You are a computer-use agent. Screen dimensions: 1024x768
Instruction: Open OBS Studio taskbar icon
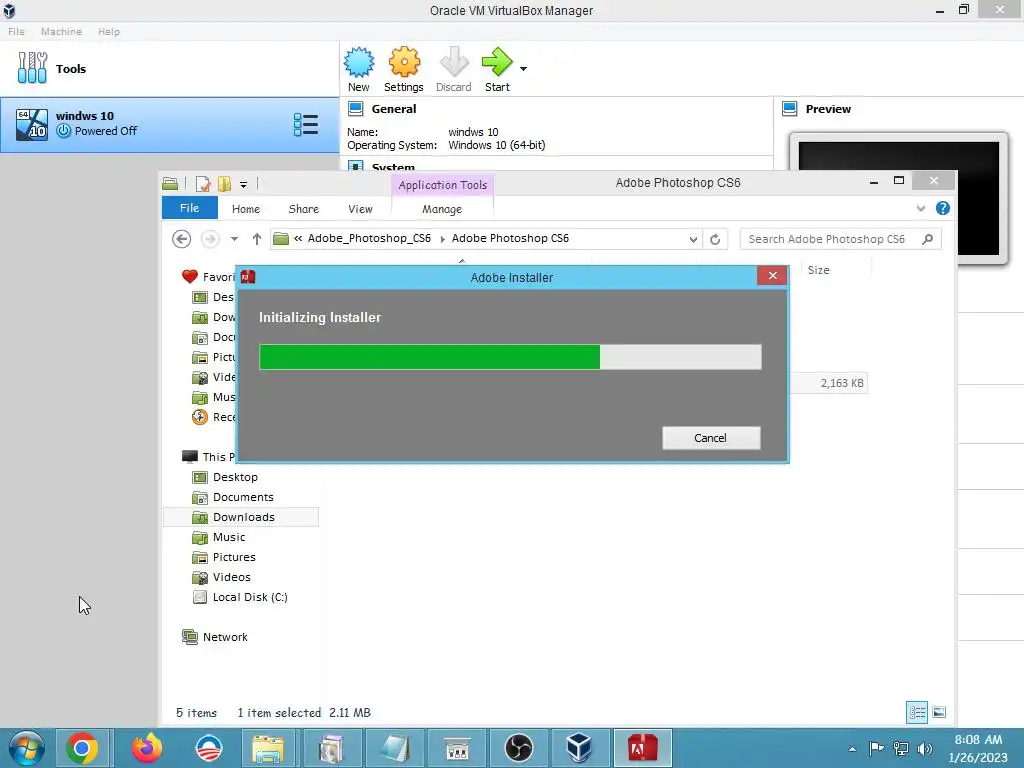519,748
